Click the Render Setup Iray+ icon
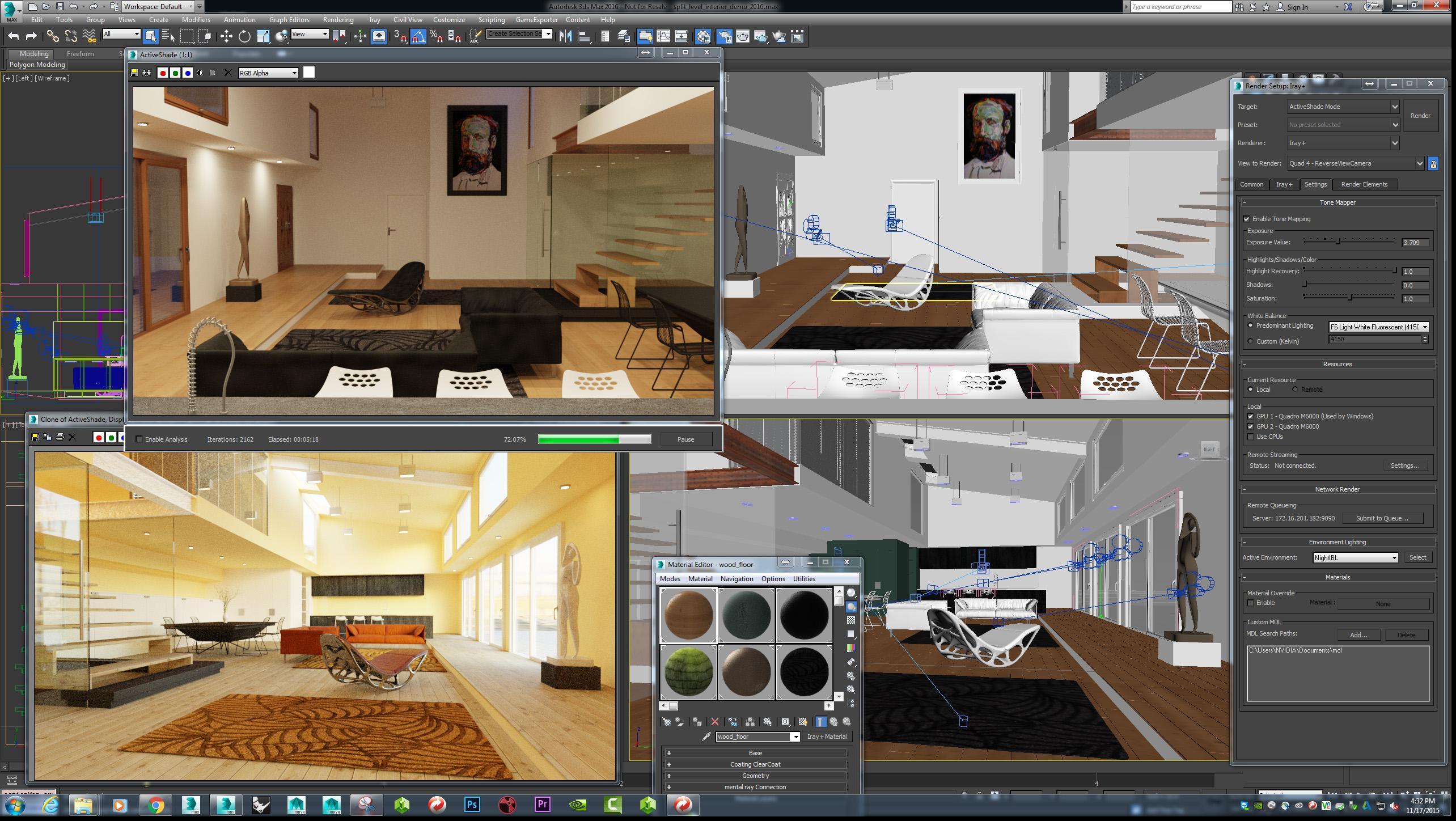This screenshot has width=1456, height=821. pos(1237,85)
